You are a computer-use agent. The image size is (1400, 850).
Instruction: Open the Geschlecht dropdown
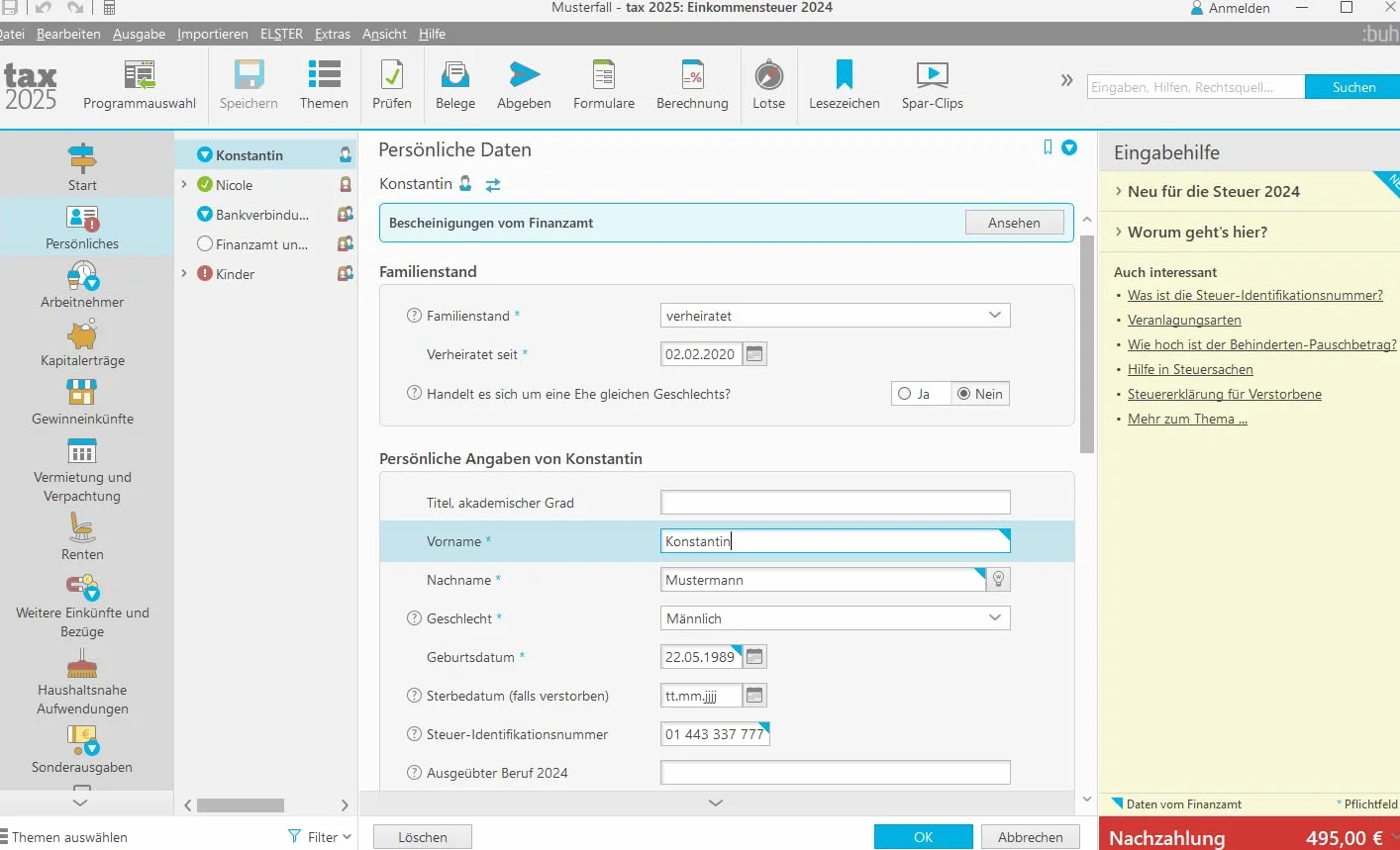click(835, 618)
